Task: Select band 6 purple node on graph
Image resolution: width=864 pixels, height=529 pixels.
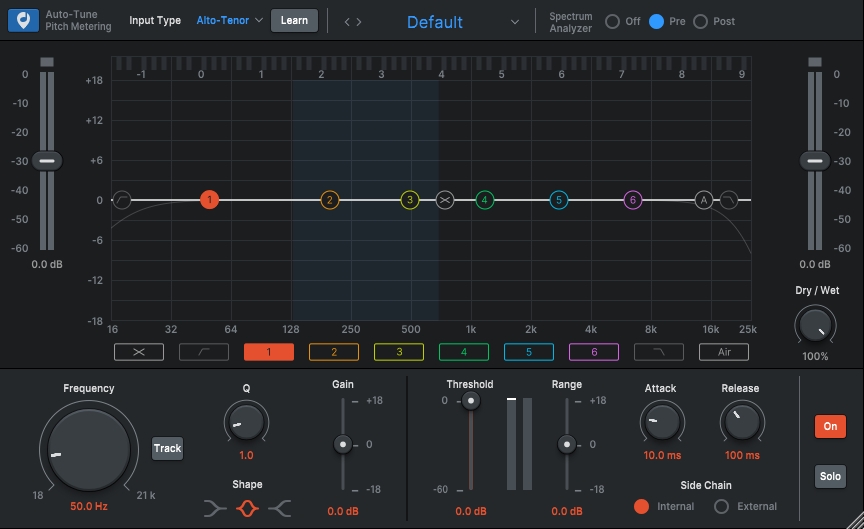Action: click(633, 199)
